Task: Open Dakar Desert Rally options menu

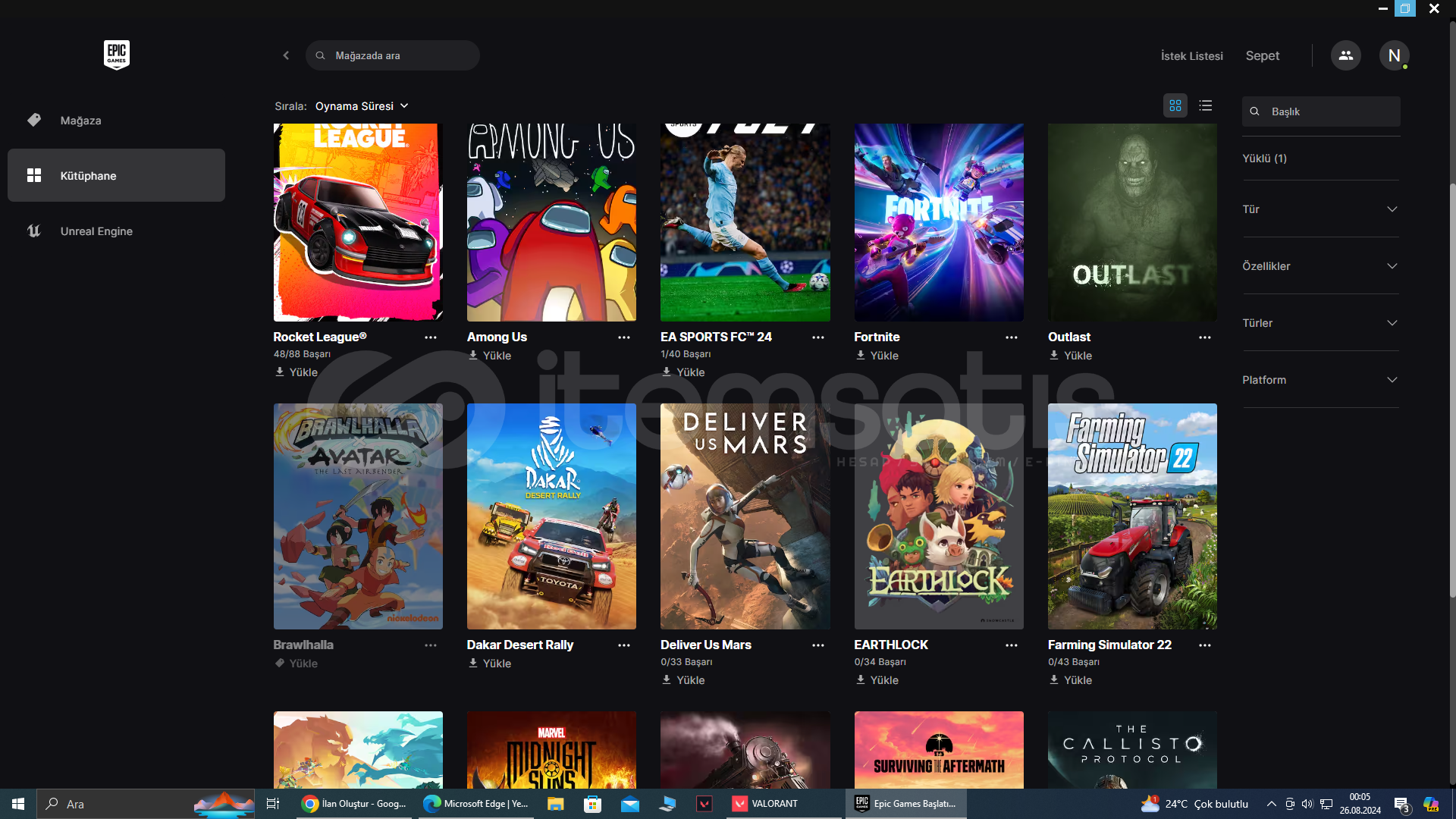Action: 623,645
